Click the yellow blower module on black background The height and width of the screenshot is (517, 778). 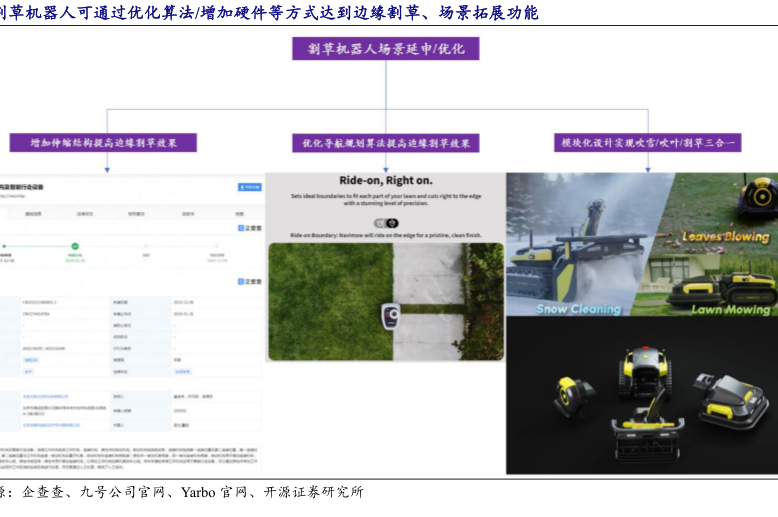point(575,395)
